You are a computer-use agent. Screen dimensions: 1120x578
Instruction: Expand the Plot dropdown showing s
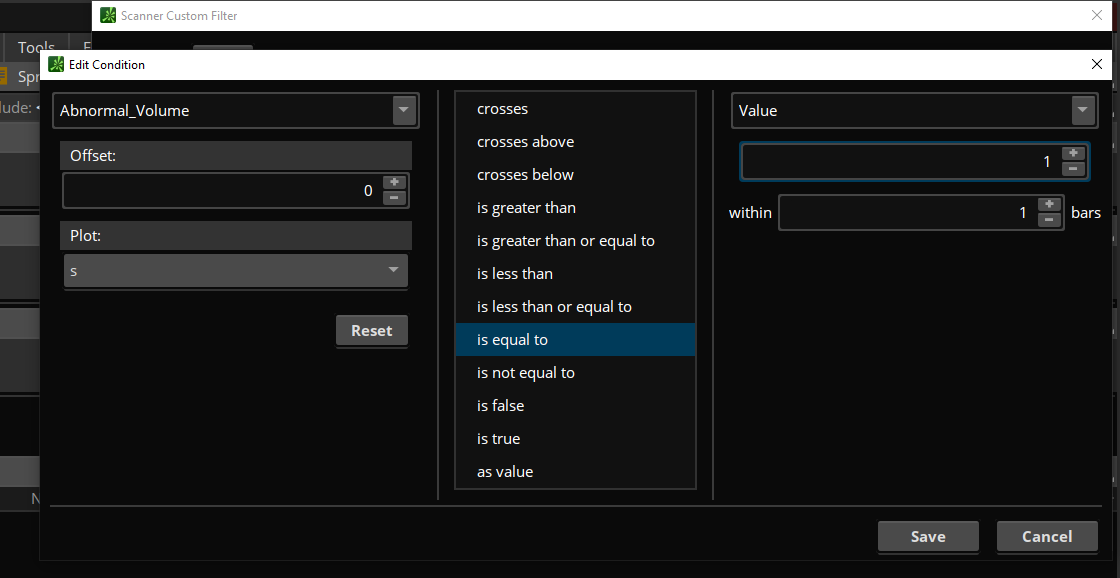[x=393, y=270]
